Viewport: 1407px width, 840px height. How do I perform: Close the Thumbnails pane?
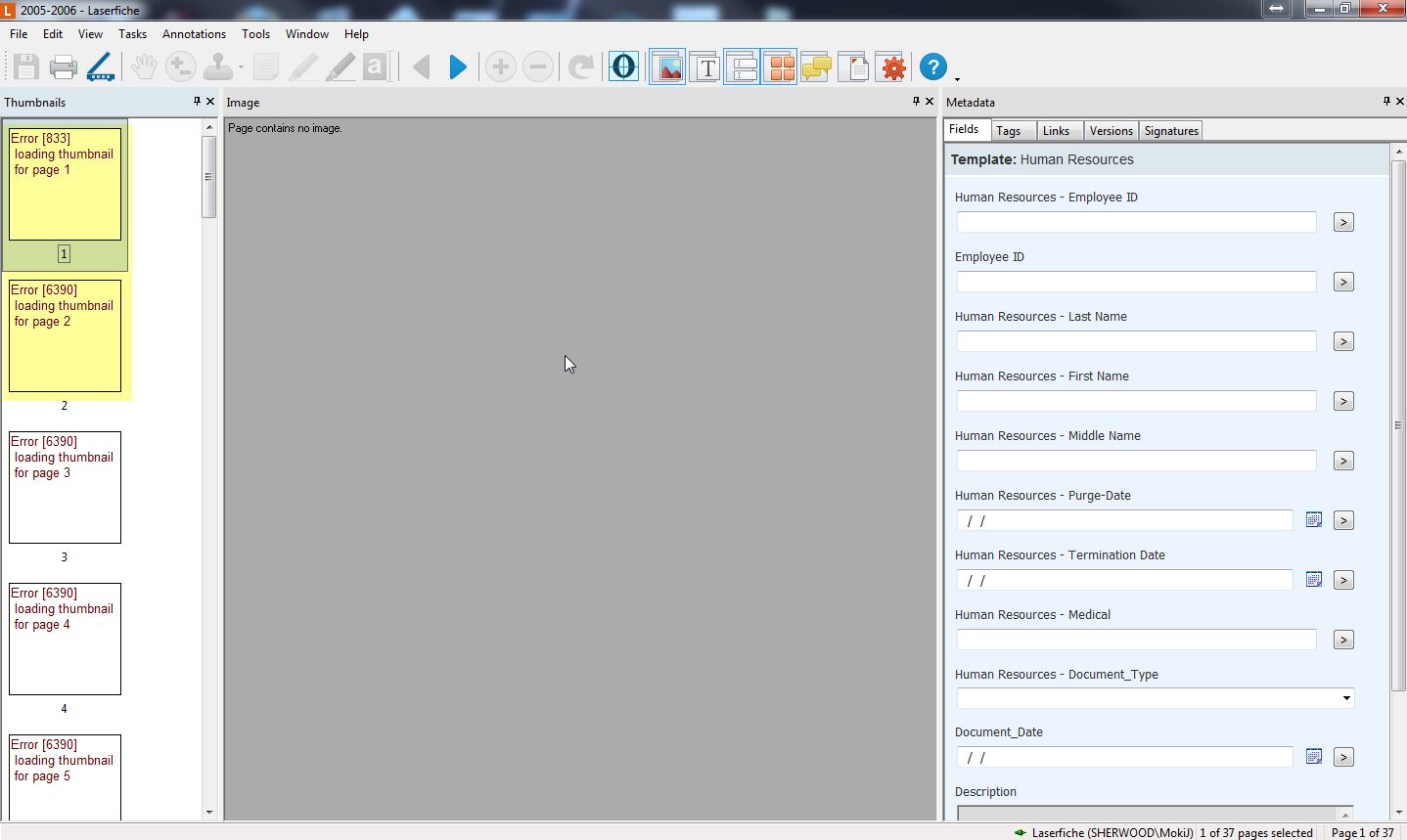click(210, 101)
